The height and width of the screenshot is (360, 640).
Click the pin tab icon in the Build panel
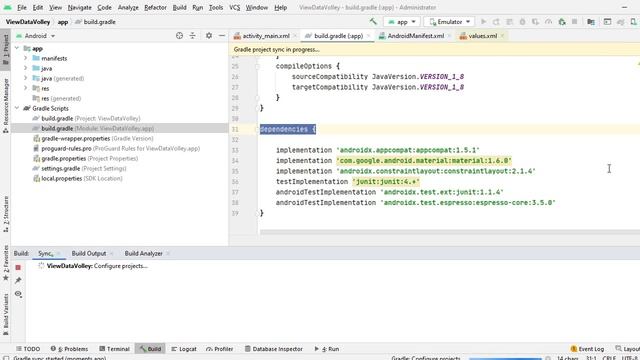[x=18, y=280]
